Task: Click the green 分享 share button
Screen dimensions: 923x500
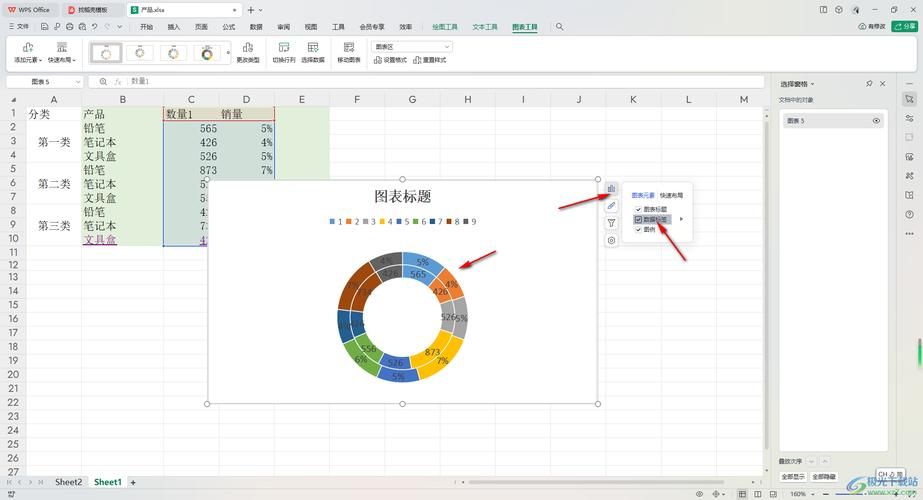Action: point(905,27)
